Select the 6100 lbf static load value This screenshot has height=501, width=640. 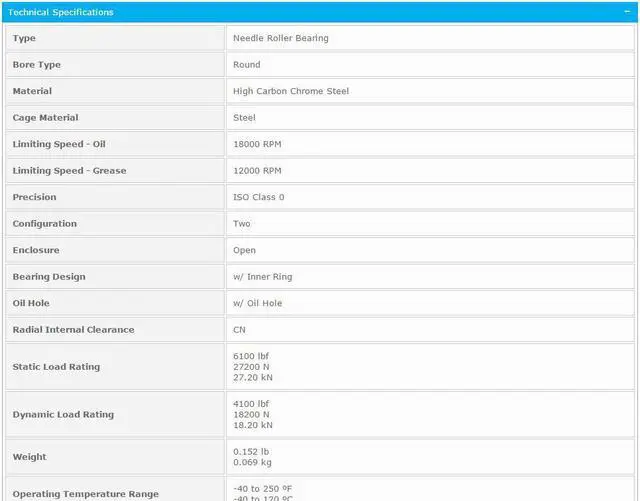[251, 356]
